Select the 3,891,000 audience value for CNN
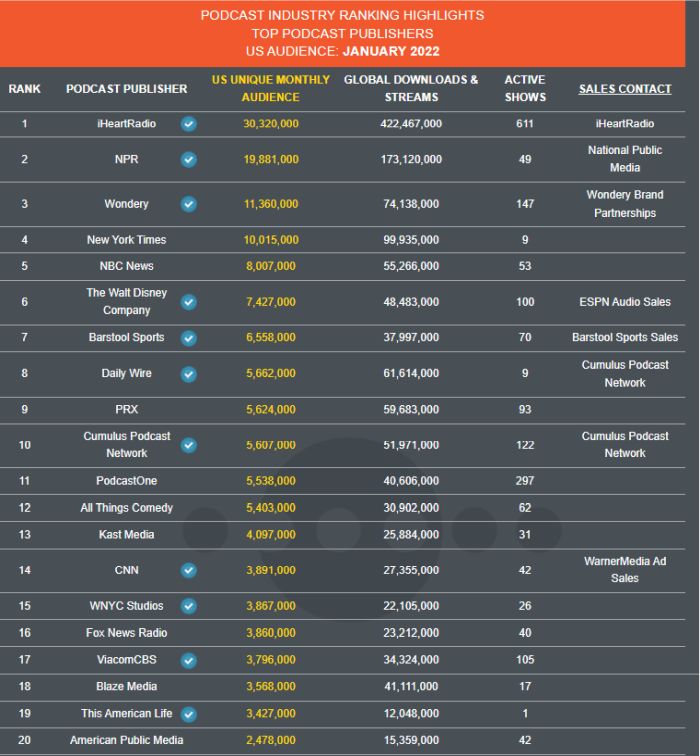This screenshot has height=756, width=700. pos(270,570)
